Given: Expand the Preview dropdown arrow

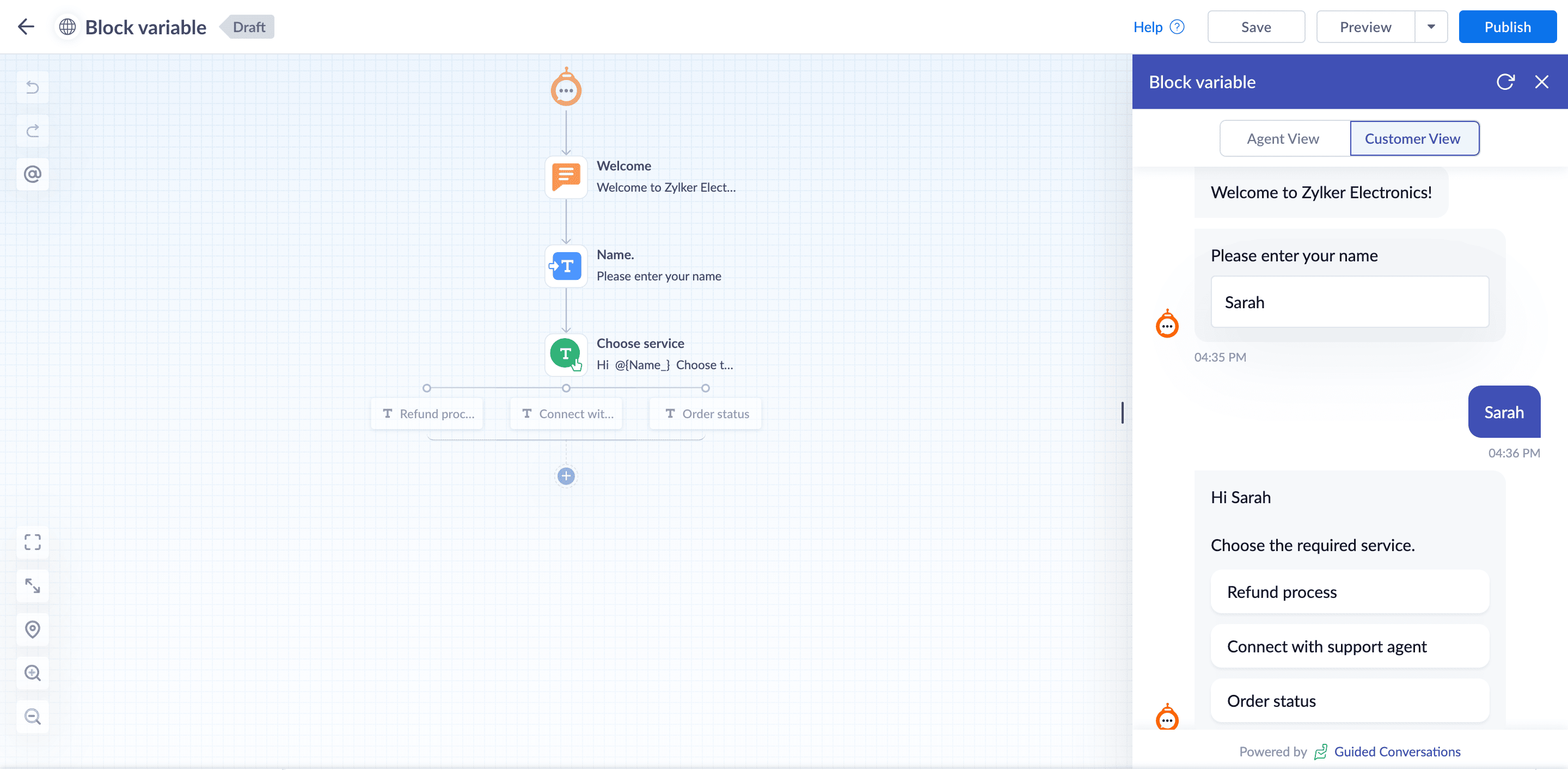Looking at the screenshot, I should (x=1430, y=27).
